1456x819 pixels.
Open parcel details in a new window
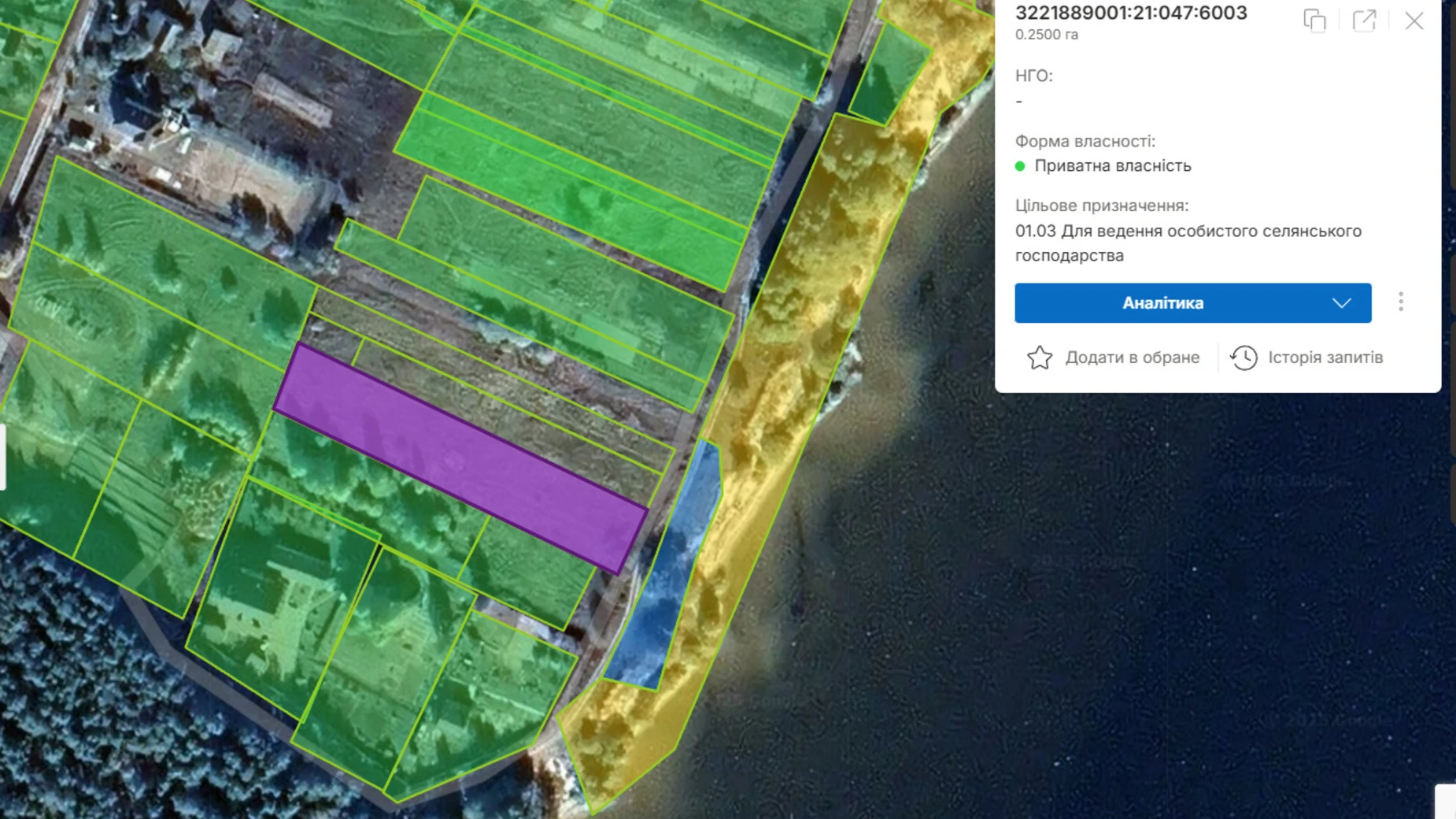[1364, 20]
